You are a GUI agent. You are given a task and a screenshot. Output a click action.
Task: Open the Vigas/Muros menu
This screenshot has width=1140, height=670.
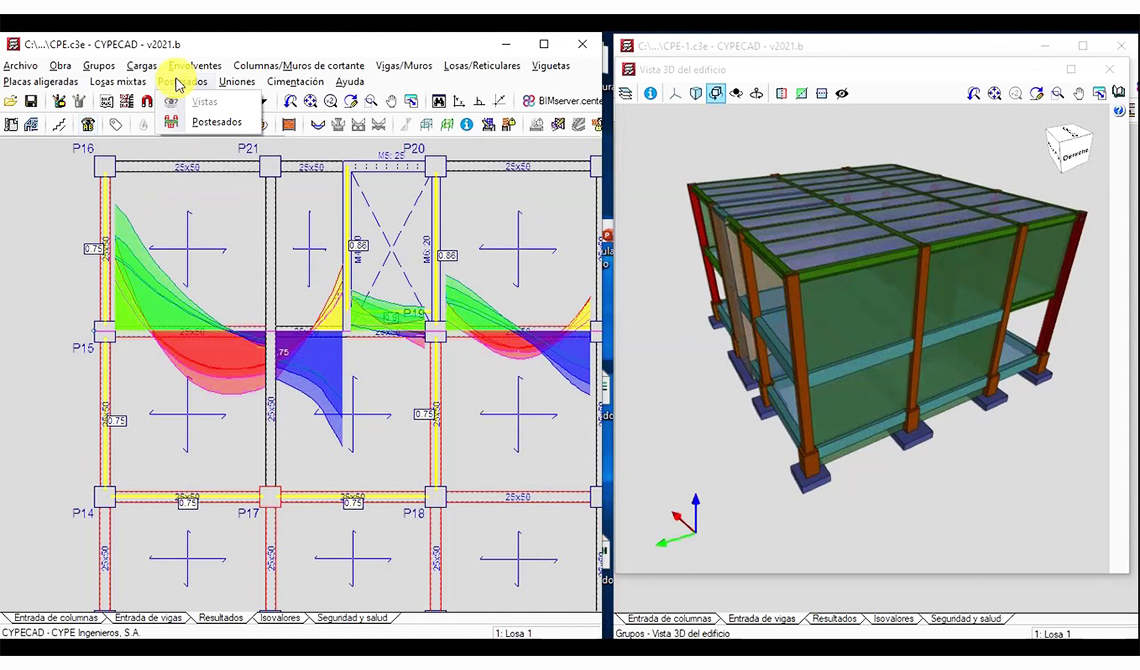(x=404, y=65)
